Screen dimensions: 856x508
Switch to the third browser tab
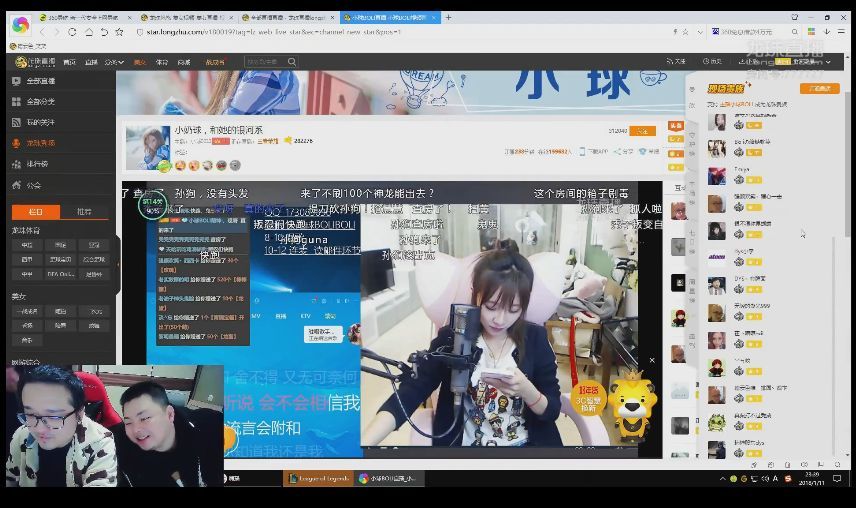tap(288, 17)
